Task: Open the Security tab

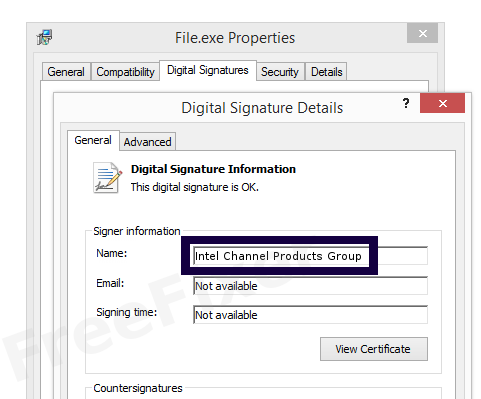Action: pyautogui.click(x=280, y=72)
